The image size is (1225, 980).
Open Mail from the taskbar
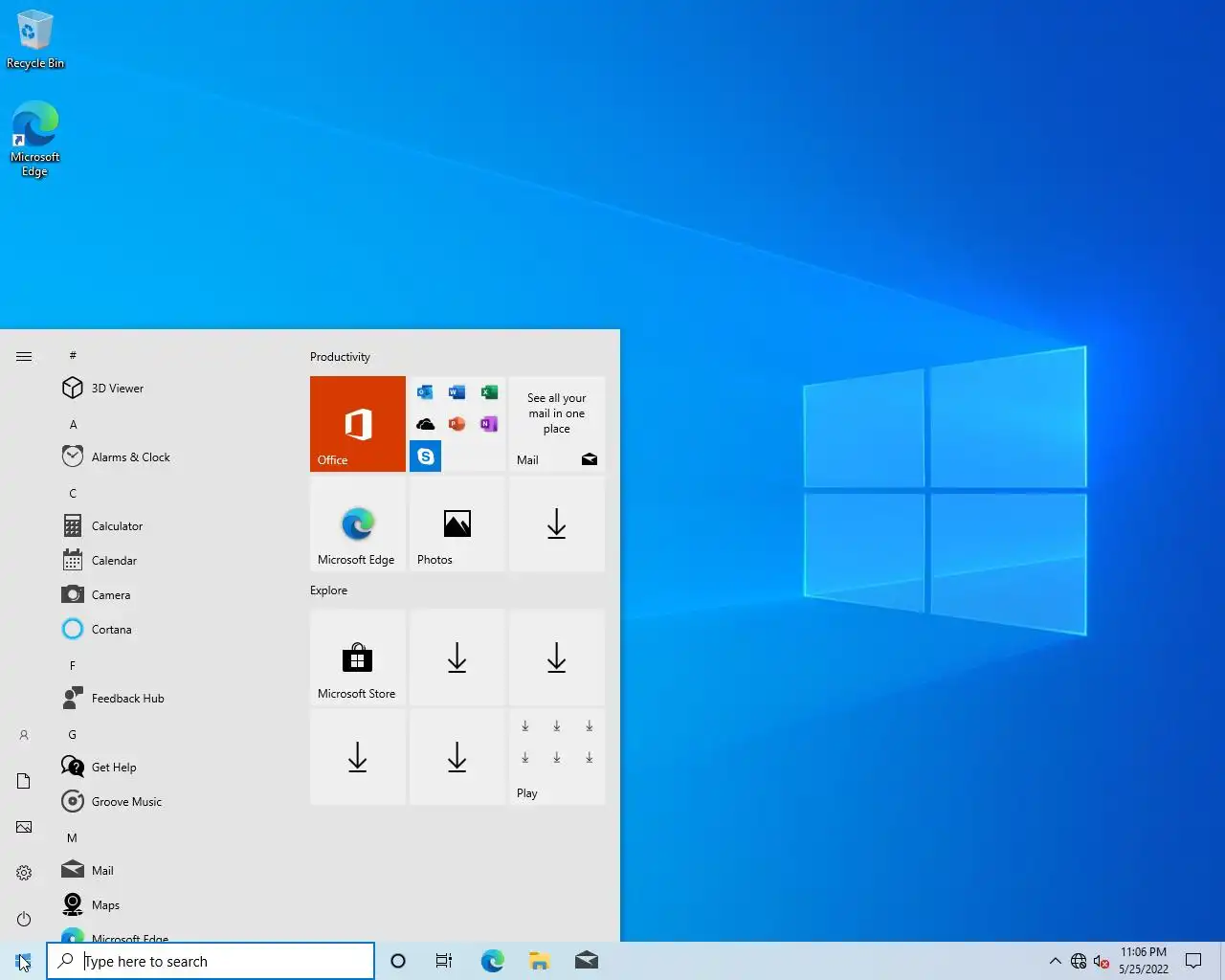click(x=587, y=961)
